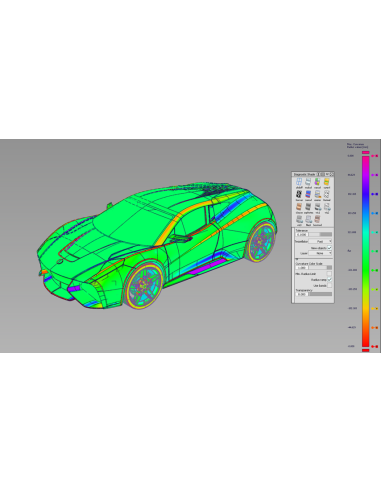Select the cyan color ramp marker
381x492 pixels.
(375, 232)
